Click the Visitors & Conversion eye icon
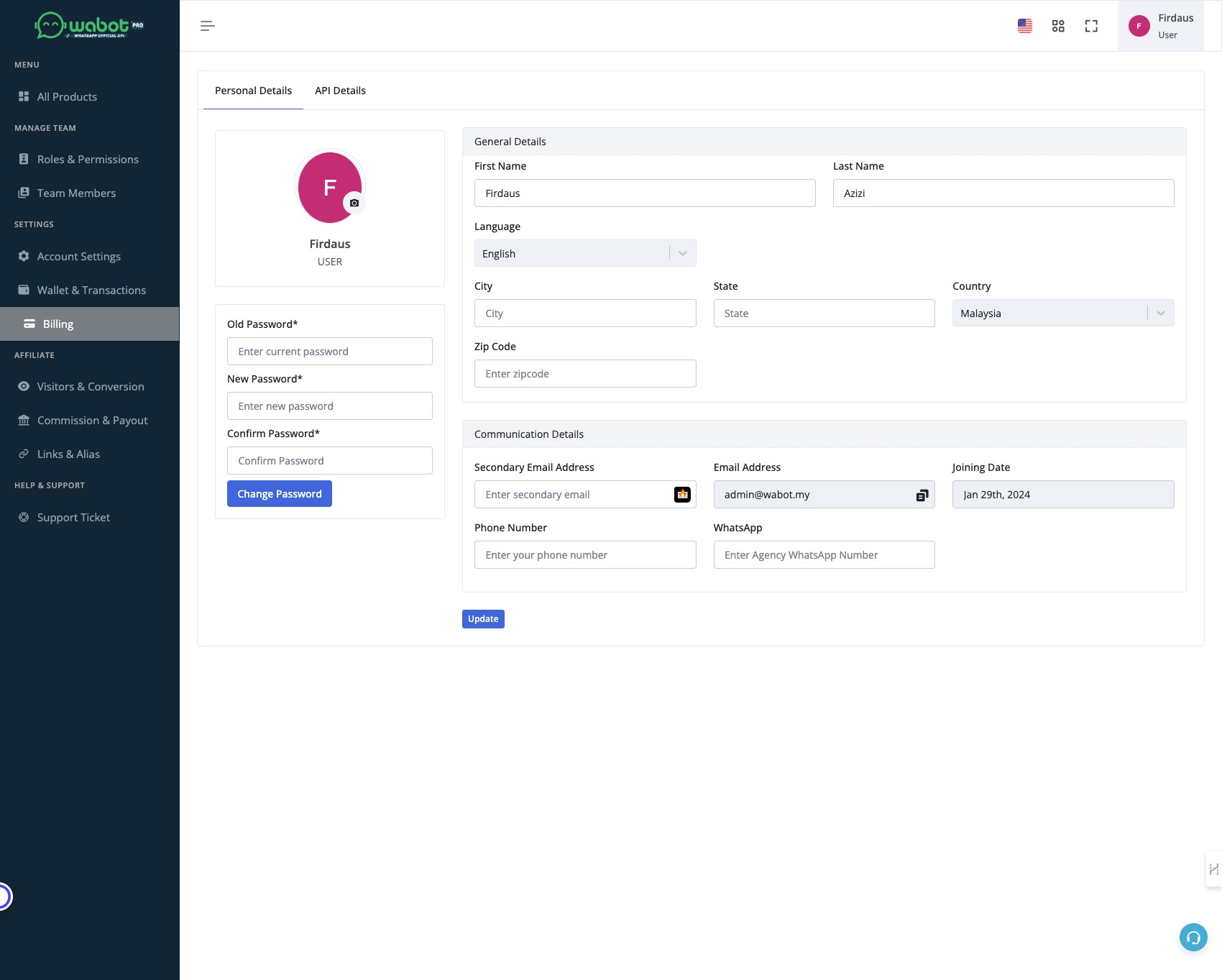1222x980 pixels. pos(24,386)
